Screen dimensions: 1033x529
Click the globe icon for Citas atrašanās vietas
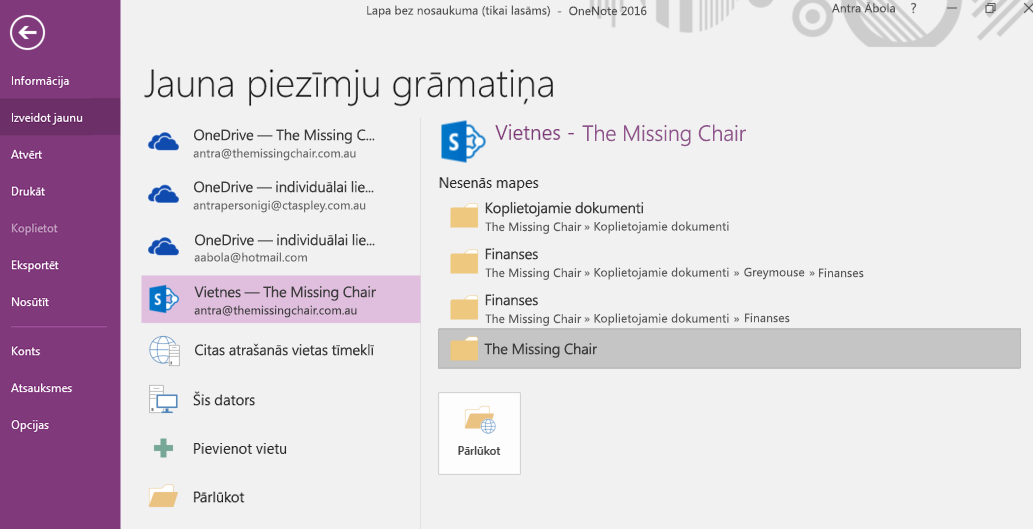click(x=164, y=350)
